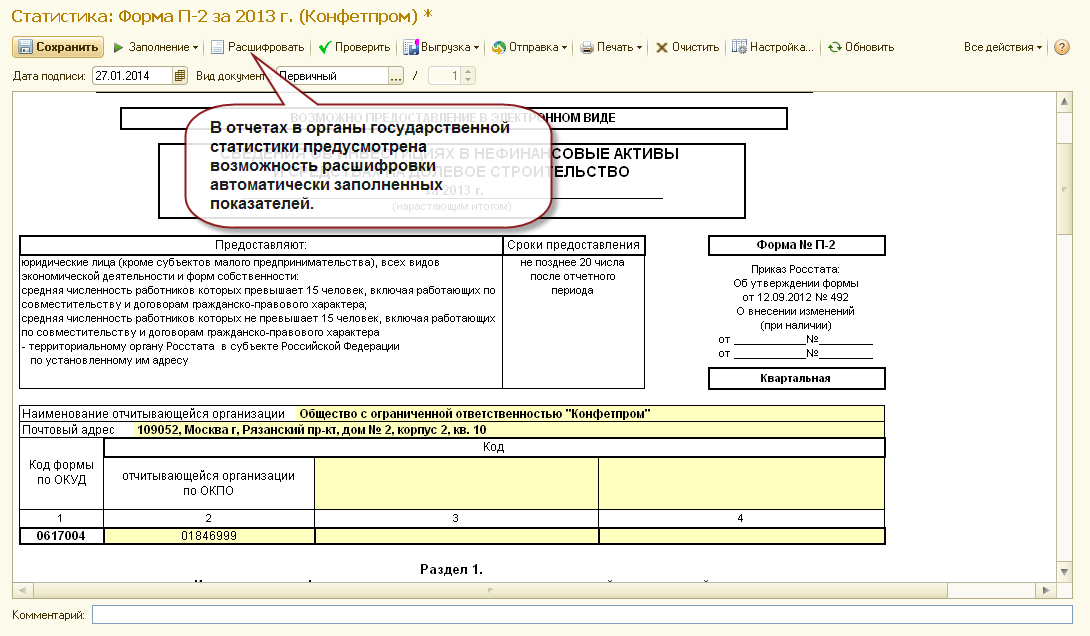Decrease the correction number with the down arrow

pyautogui.click(x=468, y=80)
